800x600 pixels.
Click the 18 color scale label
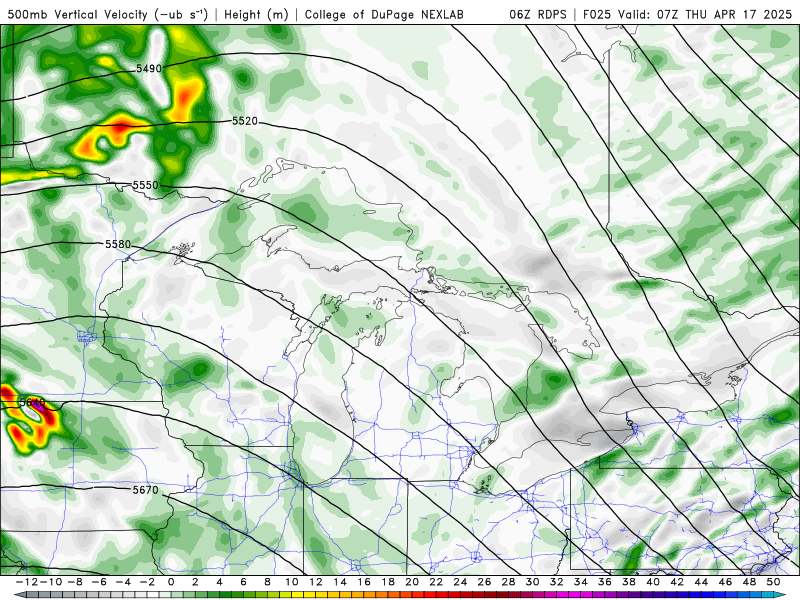pyautogui.click(x=388, y=582)
